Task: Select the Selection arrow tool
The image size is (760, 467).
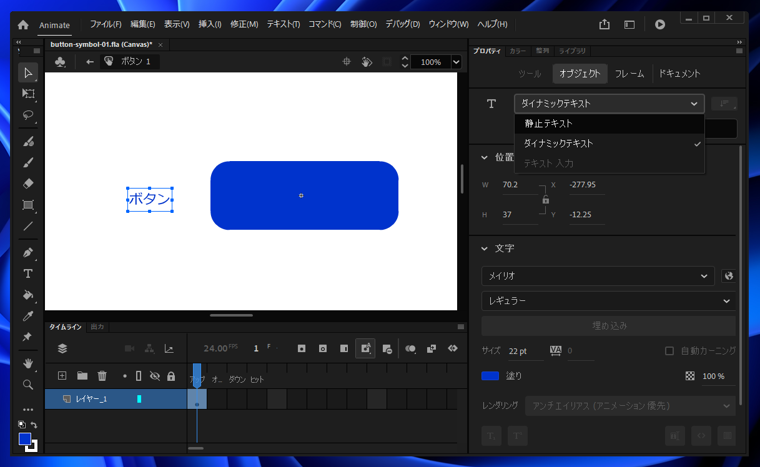Action: click(x=28, y=73)
